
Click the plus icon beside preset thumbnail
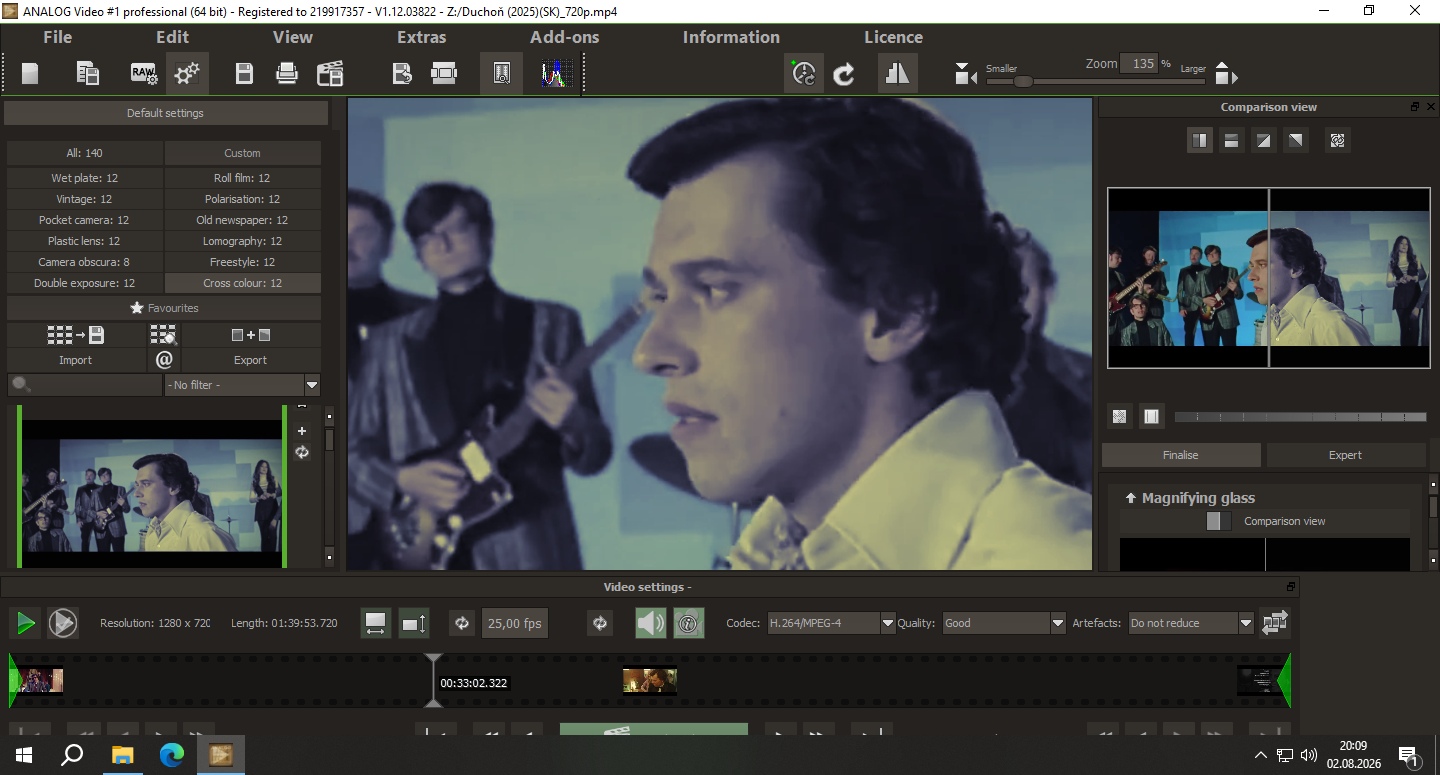click(302, 431)
